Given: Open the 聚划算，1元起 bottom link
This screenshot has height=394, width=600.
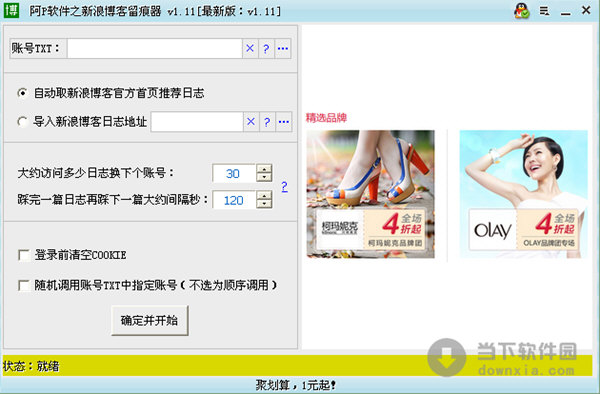Looking at the screenshot, I should tap(296, 385).
